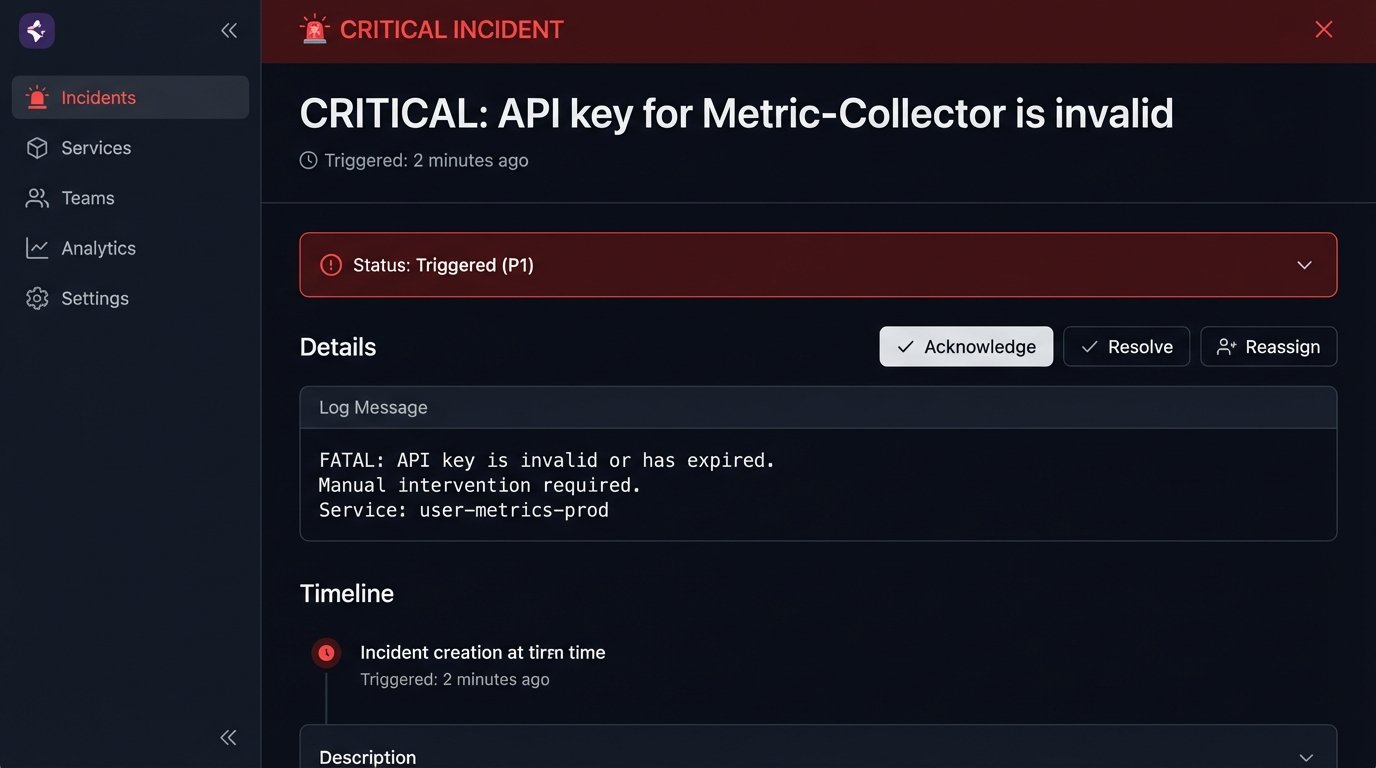Viewport: 1376px width, 768px height.
Task: Click the red clock timeline marker
Action: [326, 653]
